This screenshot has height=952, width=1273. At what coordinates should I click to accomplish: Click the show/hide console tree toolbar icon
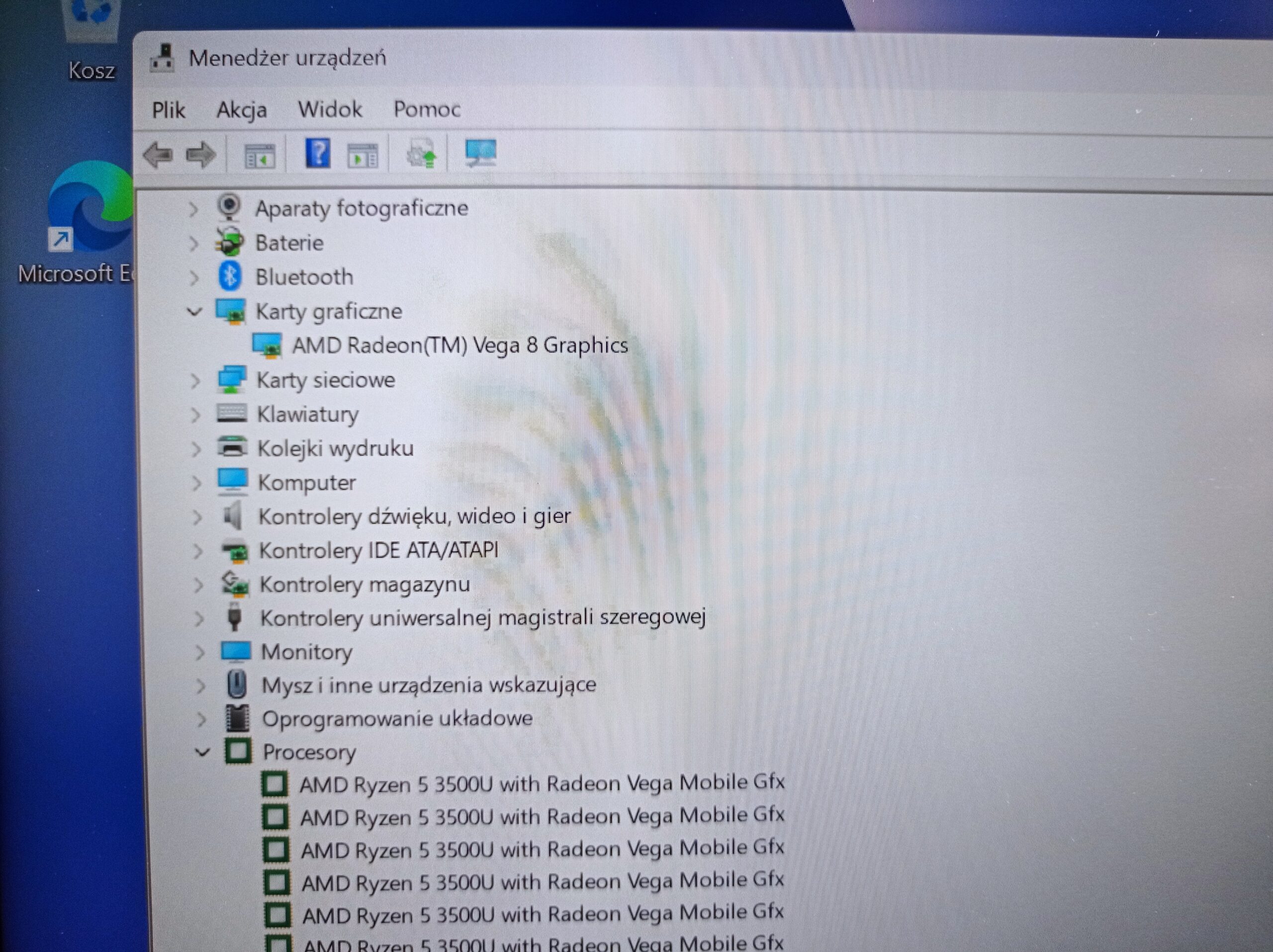(x=260, y=156)
